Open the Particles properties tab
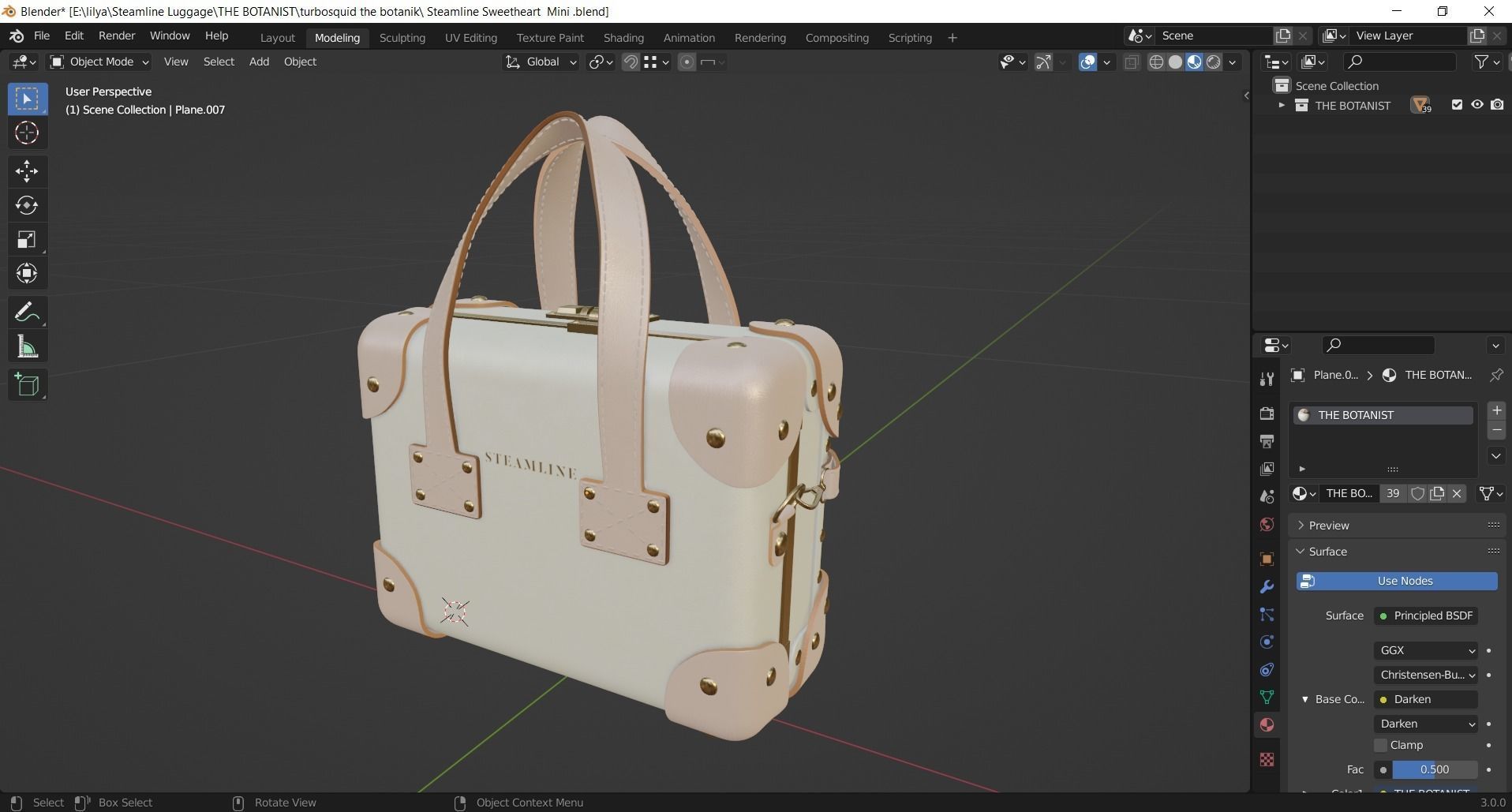The height and width of the screenshot is (812, 1512). (1267, 614)
